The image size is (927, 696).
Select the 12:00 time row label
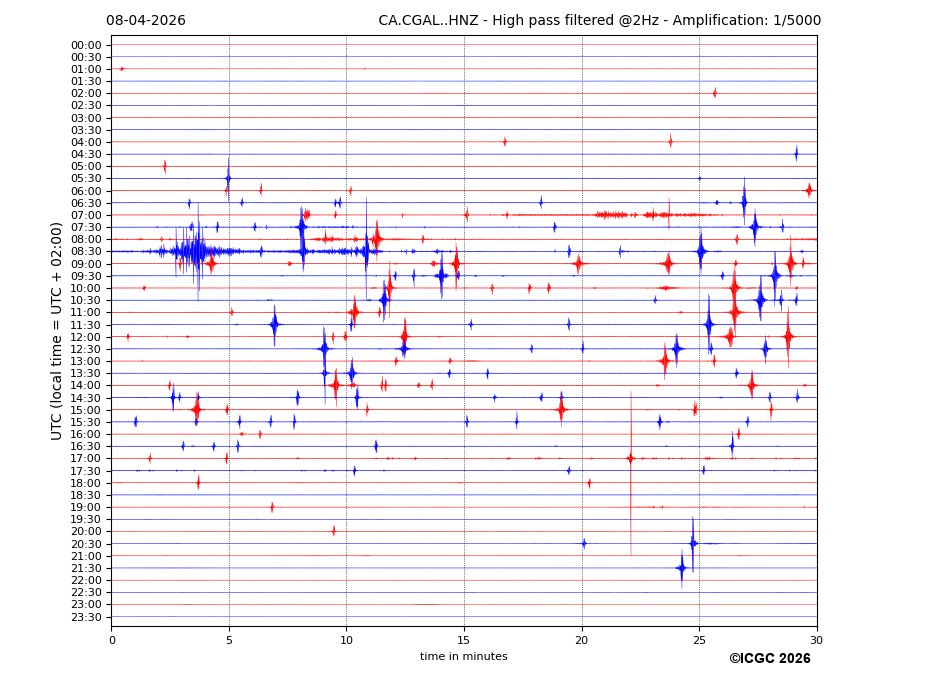click(86, 337)
